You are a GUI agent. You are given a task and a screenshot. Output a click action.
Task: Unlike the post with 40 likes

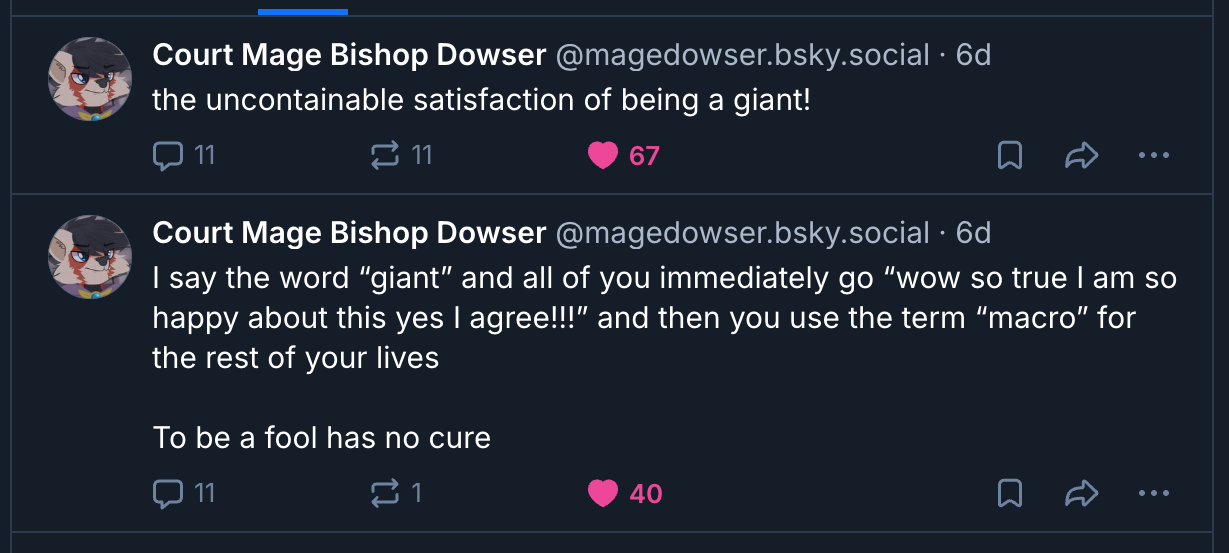(x=603, y=493)
